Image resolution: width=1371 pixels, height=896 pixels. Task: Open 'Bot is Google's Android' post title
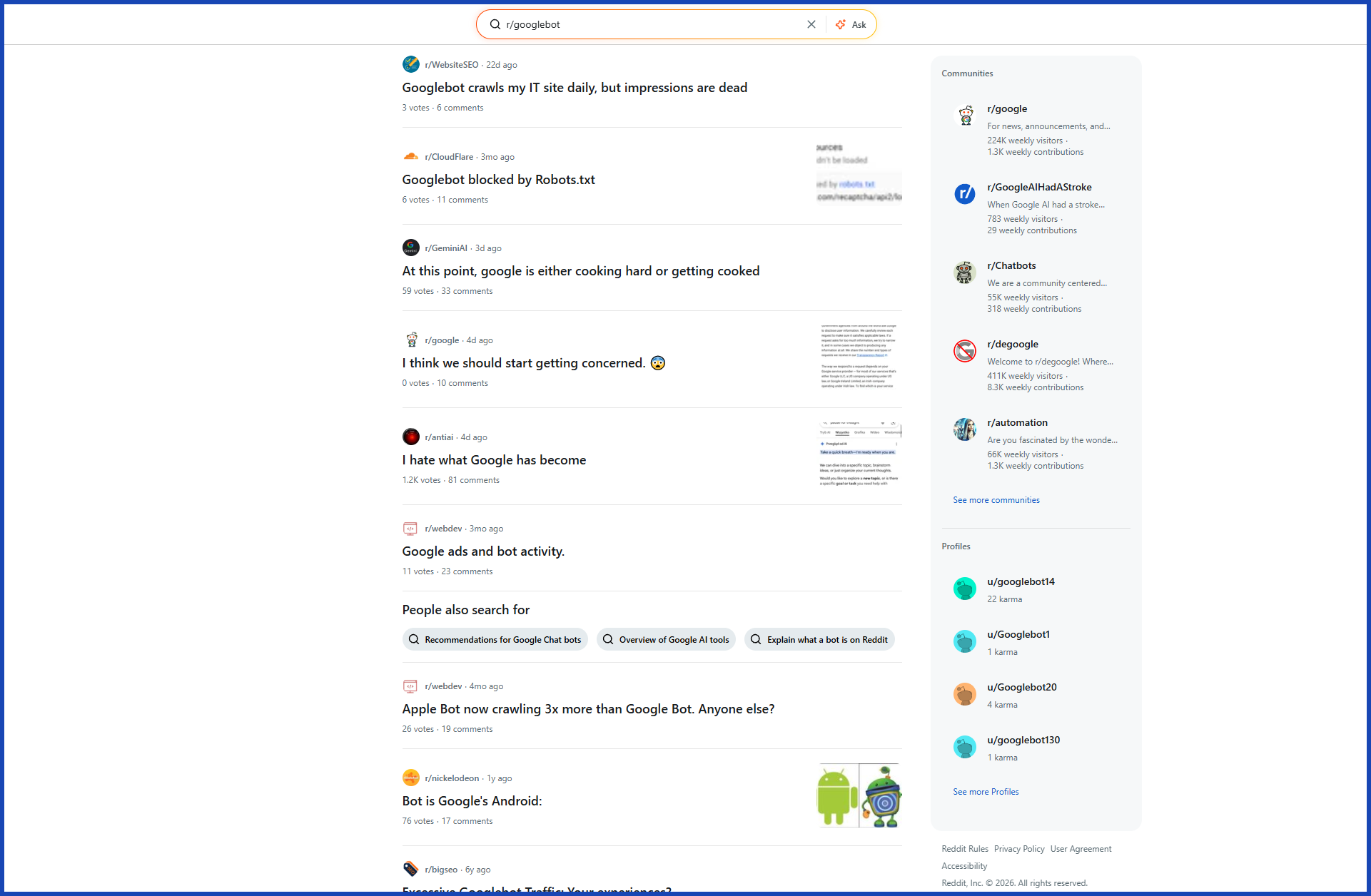point(472,801)
